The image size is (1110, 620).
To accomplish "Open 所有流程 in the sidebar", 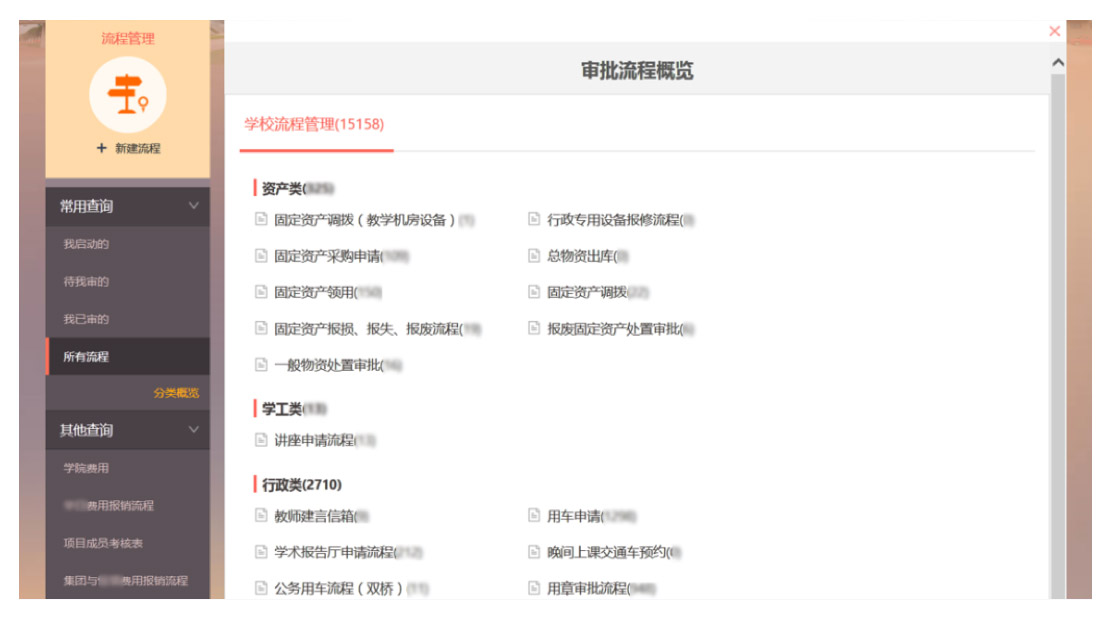I will pos(86,356).
